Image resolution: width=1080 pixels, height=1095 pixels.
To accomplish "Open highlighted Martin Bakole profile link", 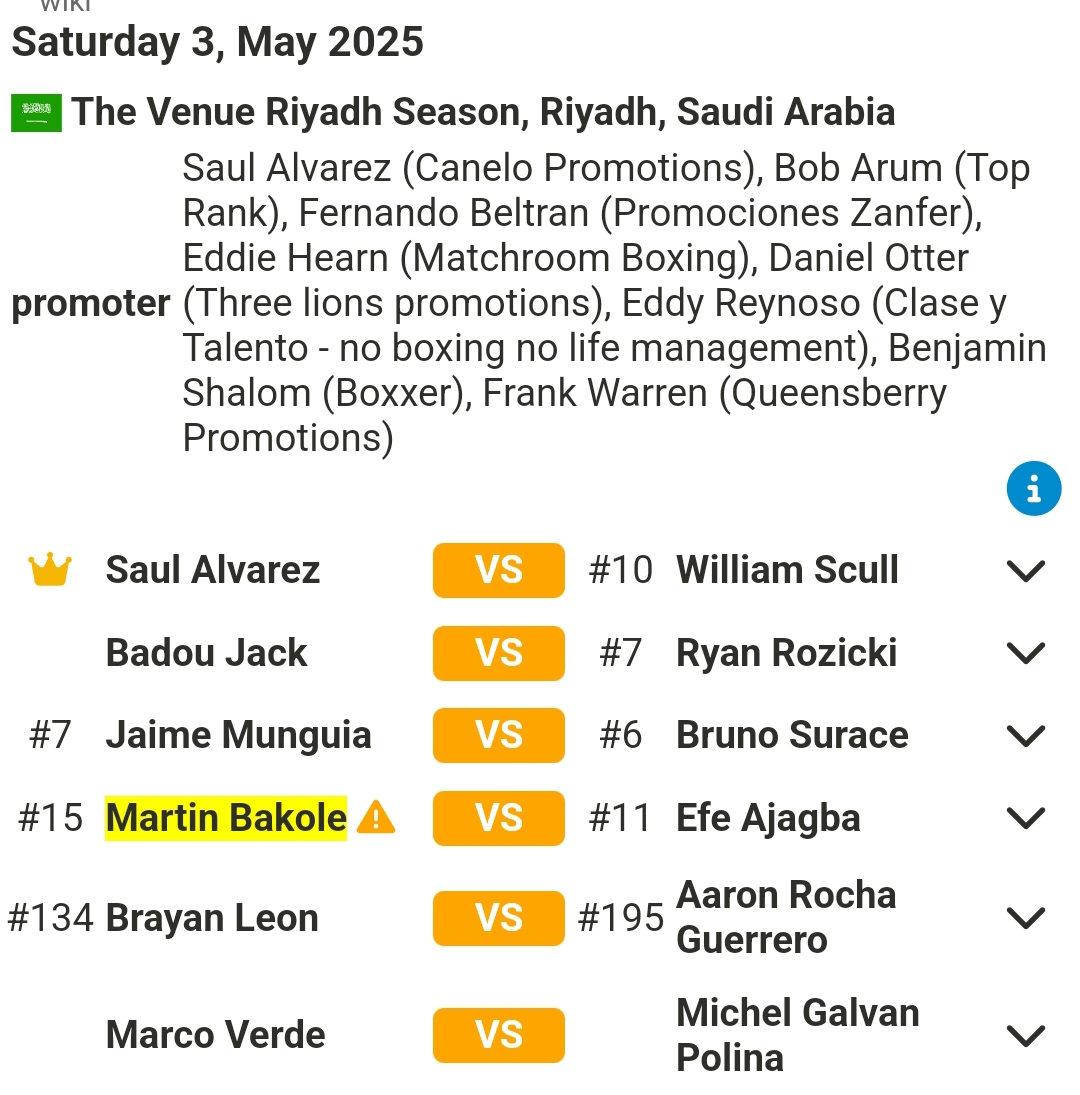I will [x=225, y=818].
